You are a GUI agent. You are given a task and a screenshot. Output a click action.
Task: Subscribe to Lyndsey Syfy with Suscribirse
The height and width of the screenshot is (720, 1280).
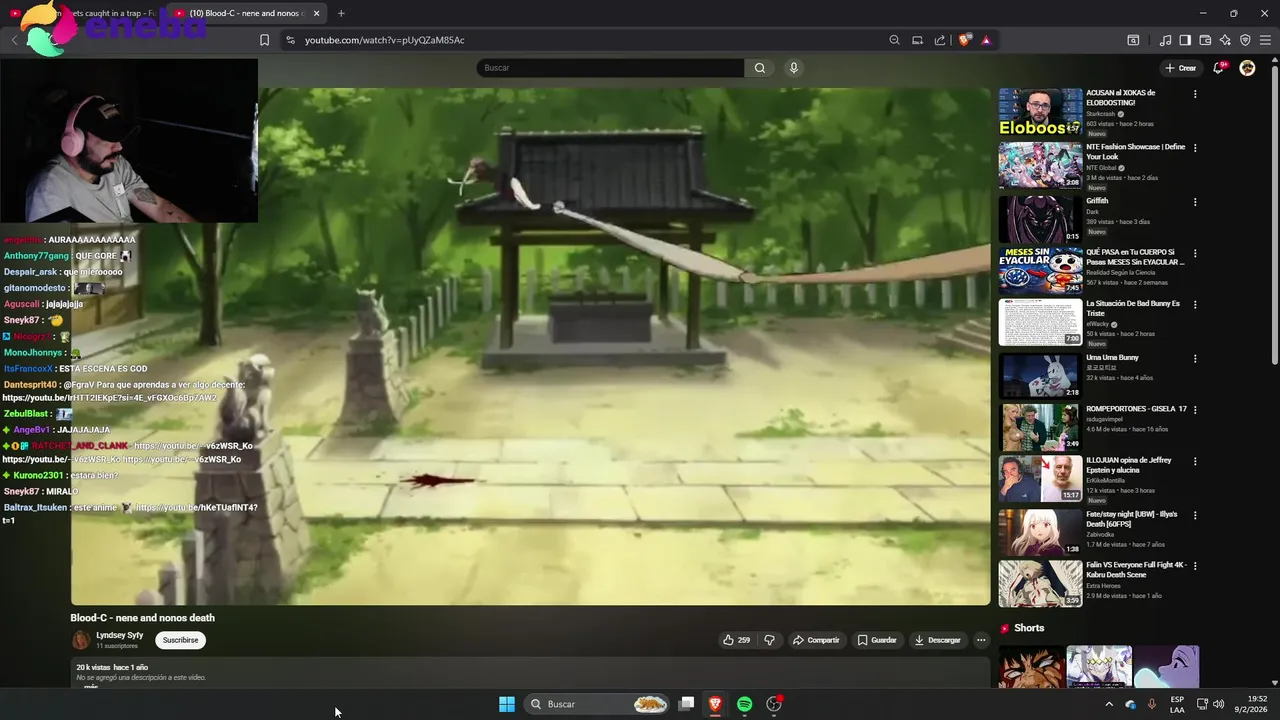point(180,640)
